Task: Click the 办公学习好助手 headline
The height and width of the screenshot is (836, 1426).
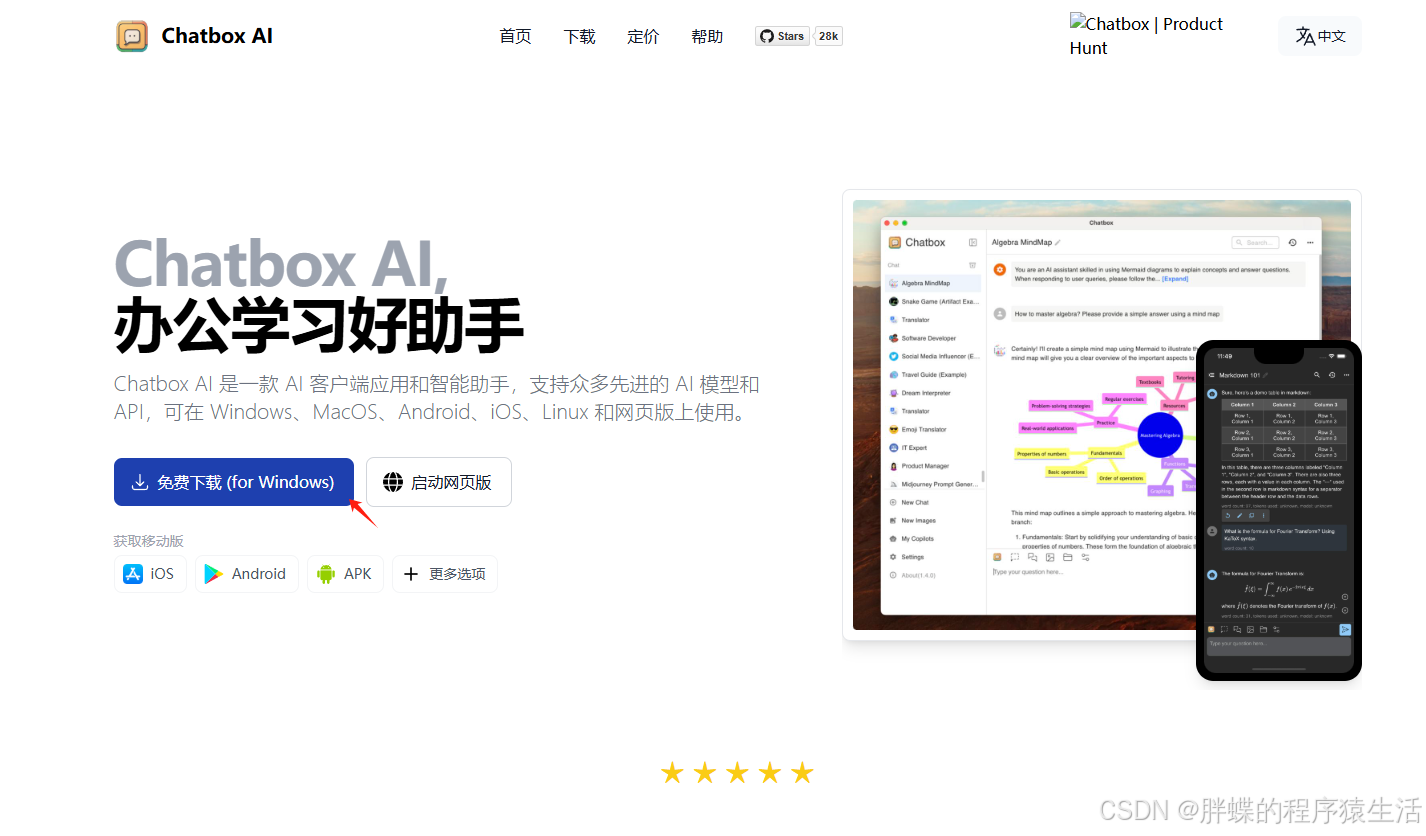Action: pyautogui.click(x=319, y=325)
